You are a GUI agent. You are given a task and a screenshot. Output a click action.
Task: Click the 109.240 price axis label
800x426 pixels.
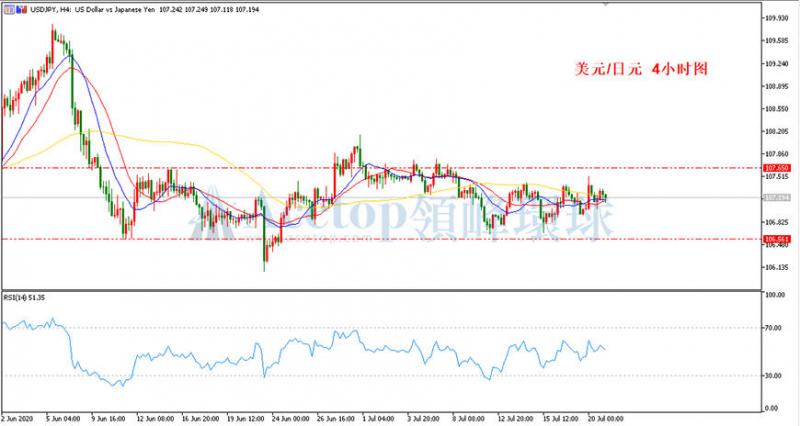click(776, 64)
